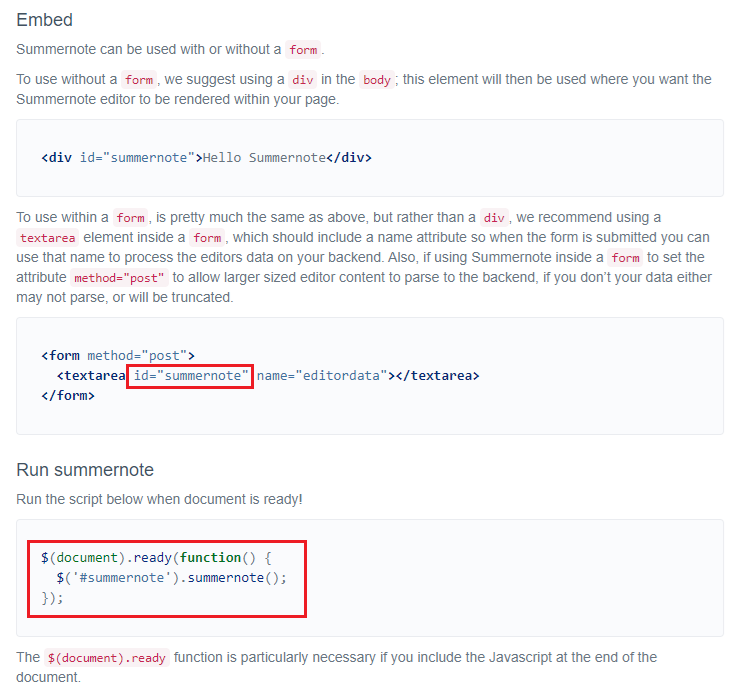The height and width of the screenshot is (700, 752).
Task: Click the $('#summernote').summernote(); code line
Action: [171, 578]
